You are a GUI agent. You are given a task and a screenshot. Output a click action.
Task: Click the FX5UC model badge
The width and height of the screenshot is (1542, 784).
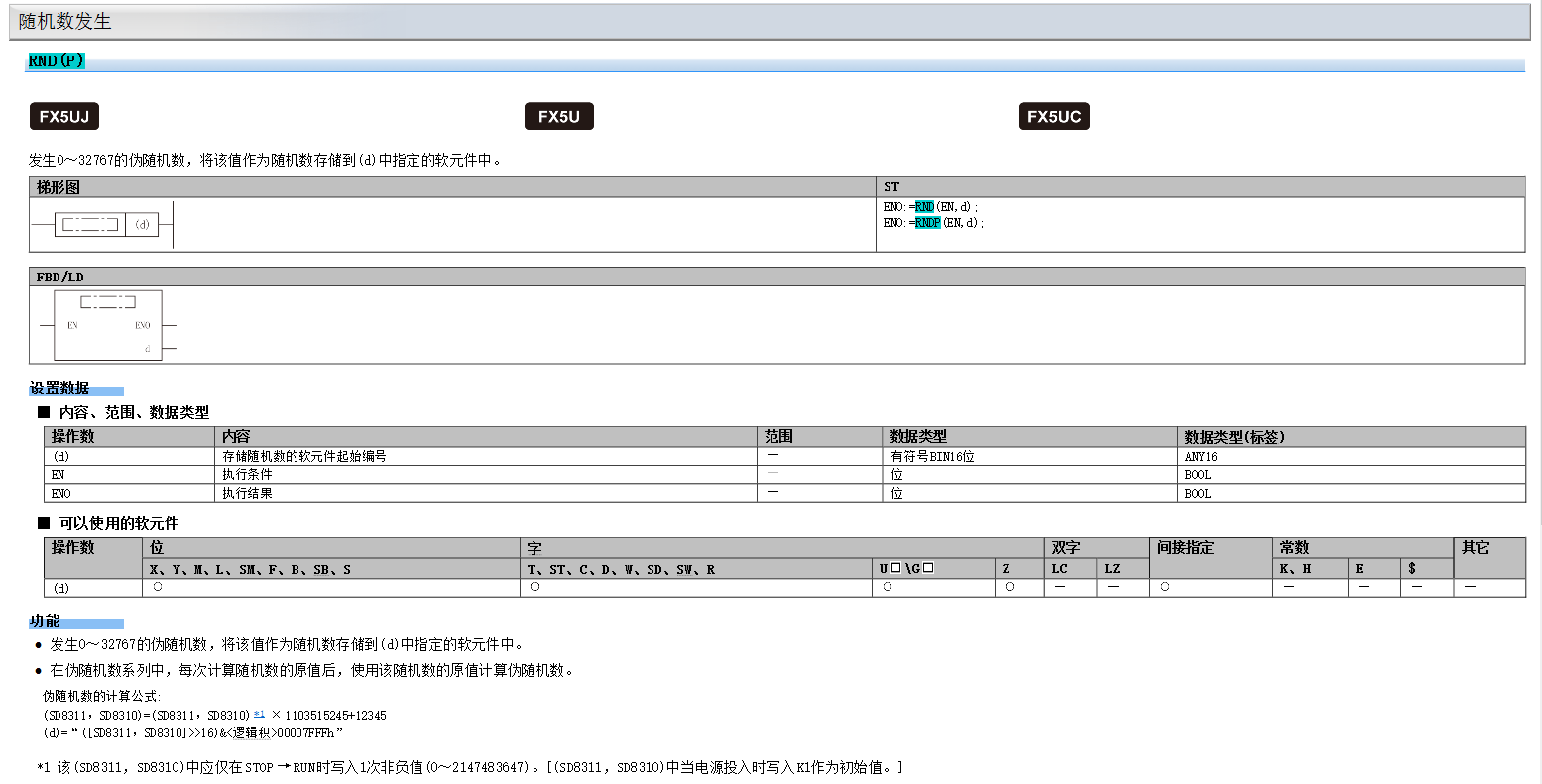1053,117
